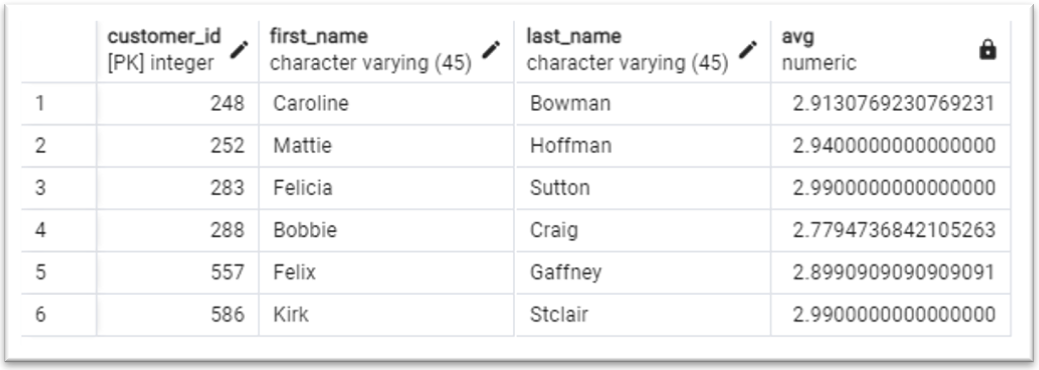Select the last_name column header
Viewport: 1039px width, 370px height.
click(x=643, y=50)
